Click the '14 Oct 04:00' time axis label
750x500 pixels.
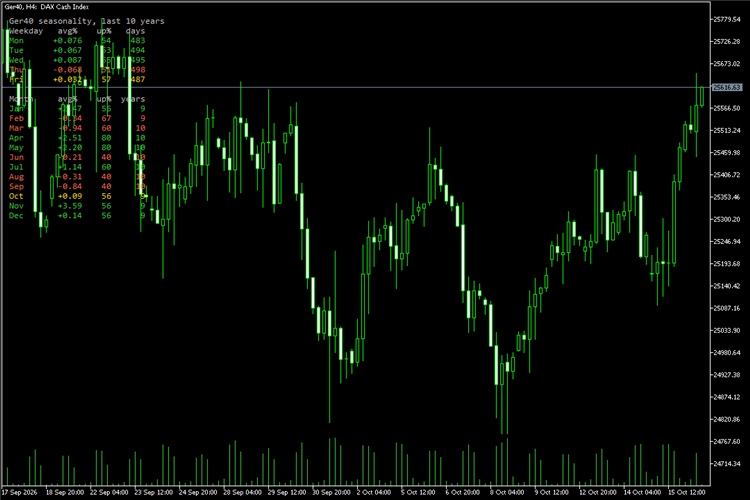click(642, 492)
